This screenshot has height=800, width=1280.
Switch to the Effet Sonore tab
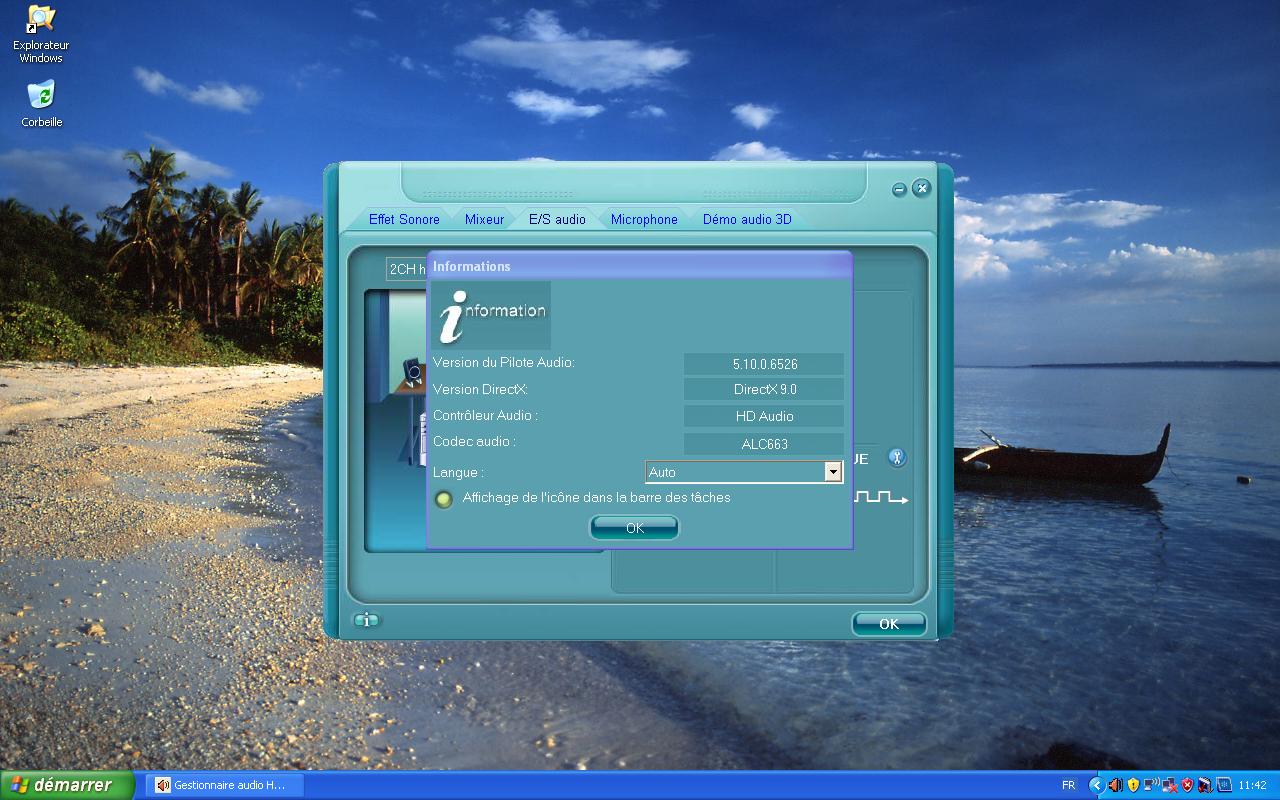click(x=404, y=219)
